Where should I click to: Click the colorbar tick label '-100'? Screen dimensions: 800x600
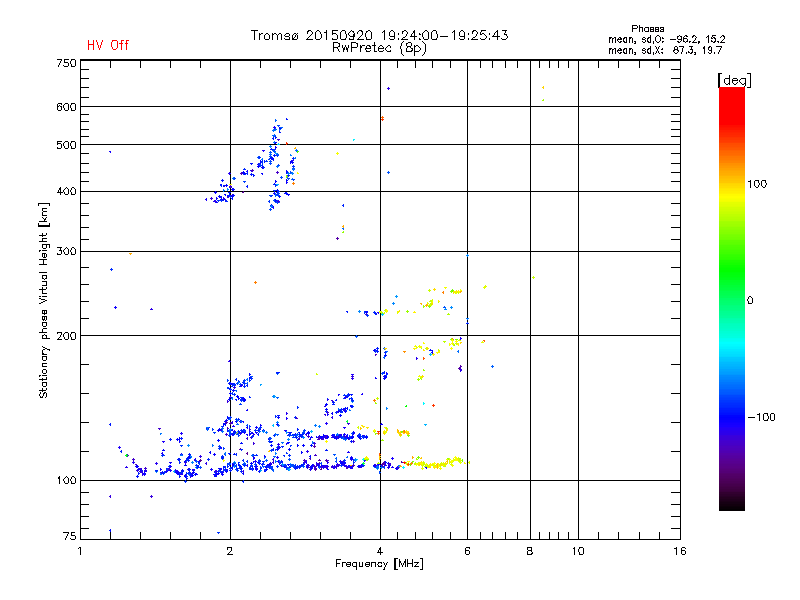[761, 417]
